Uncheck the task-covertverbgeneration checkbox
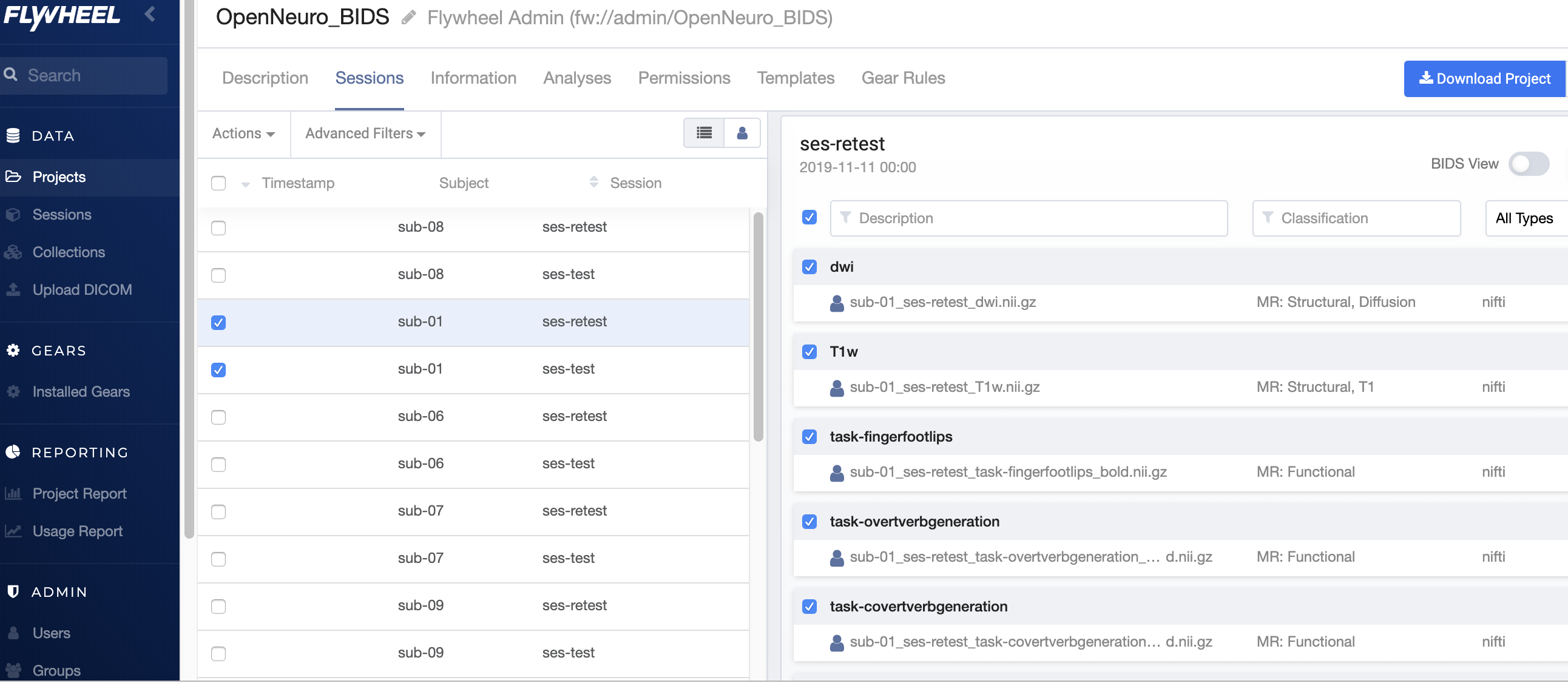Image resolution: width=1568 pixels, height=683 pixels. tap(809, 607)
